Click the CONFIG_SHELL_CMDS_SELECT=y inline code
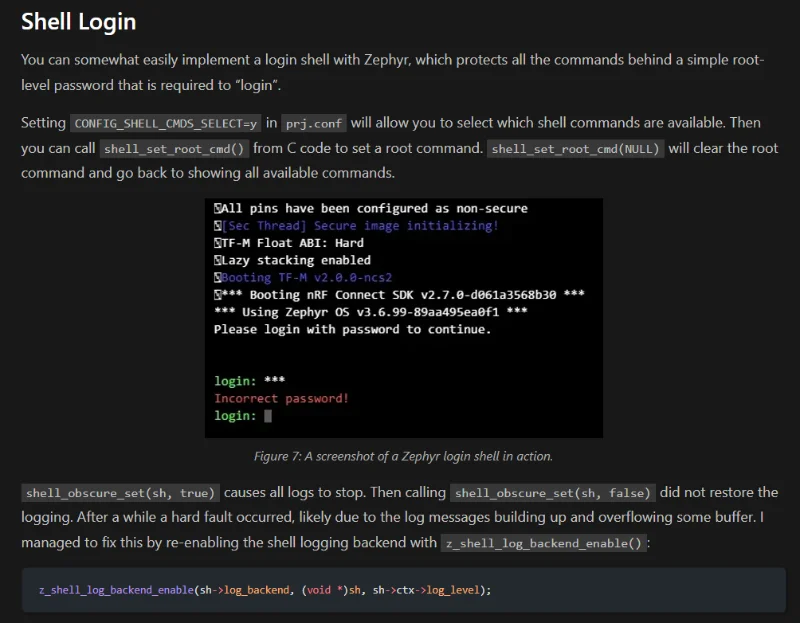 [165, 123]
